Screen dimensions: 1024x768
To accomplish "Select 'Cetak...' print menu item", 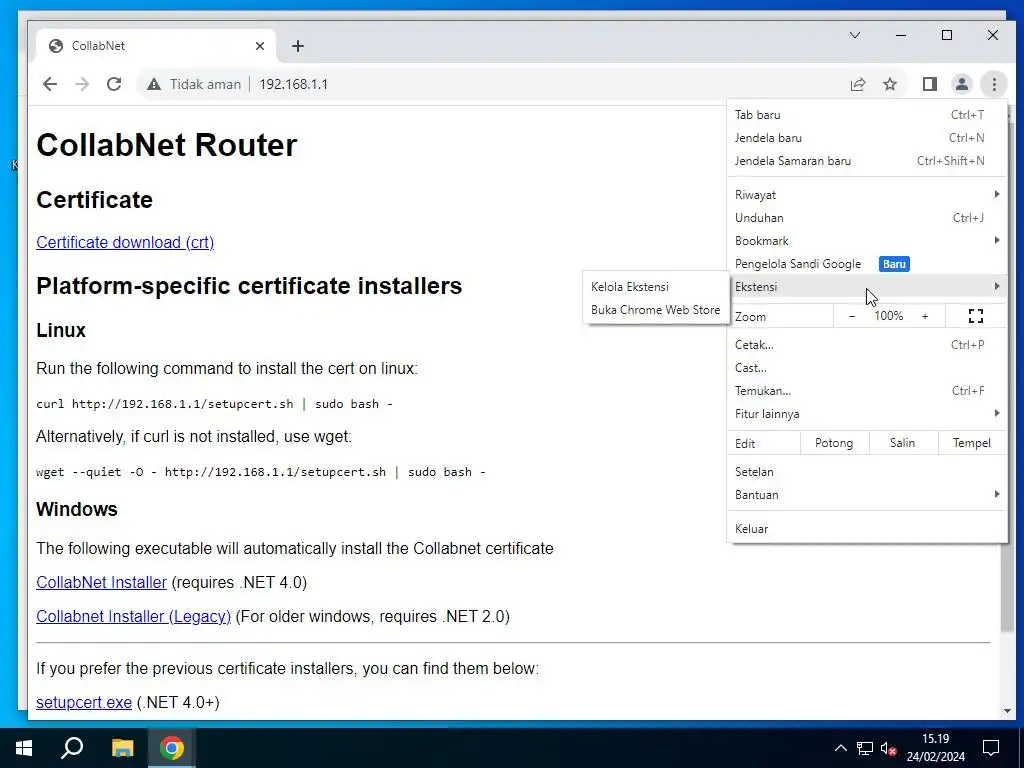I will 867,345.
